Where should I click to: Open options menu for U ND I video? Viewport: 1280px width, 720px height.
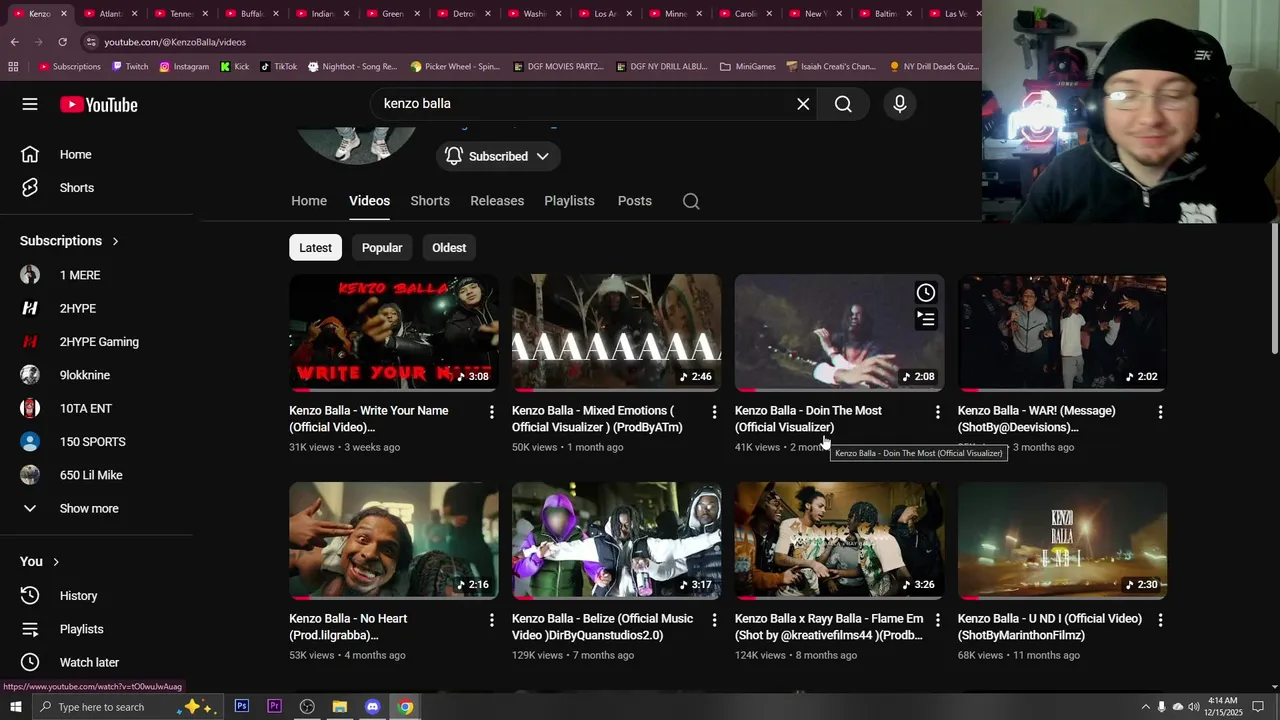(1160, 620)
